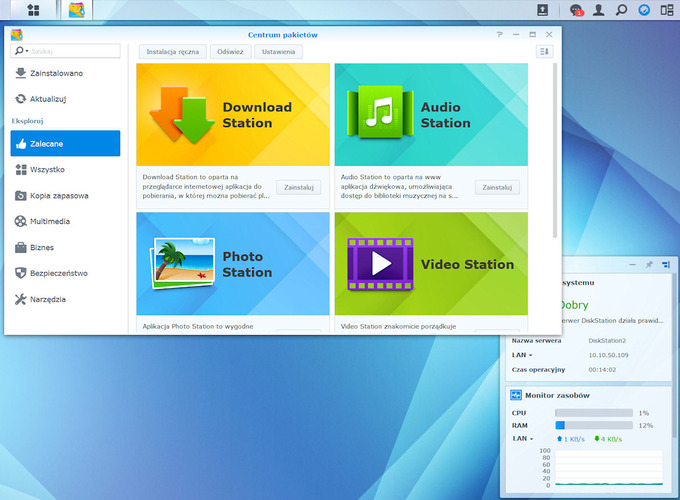680x500 pixels.
Task: Click the Photo Station beach picture icon
Action: click(182, 263)
